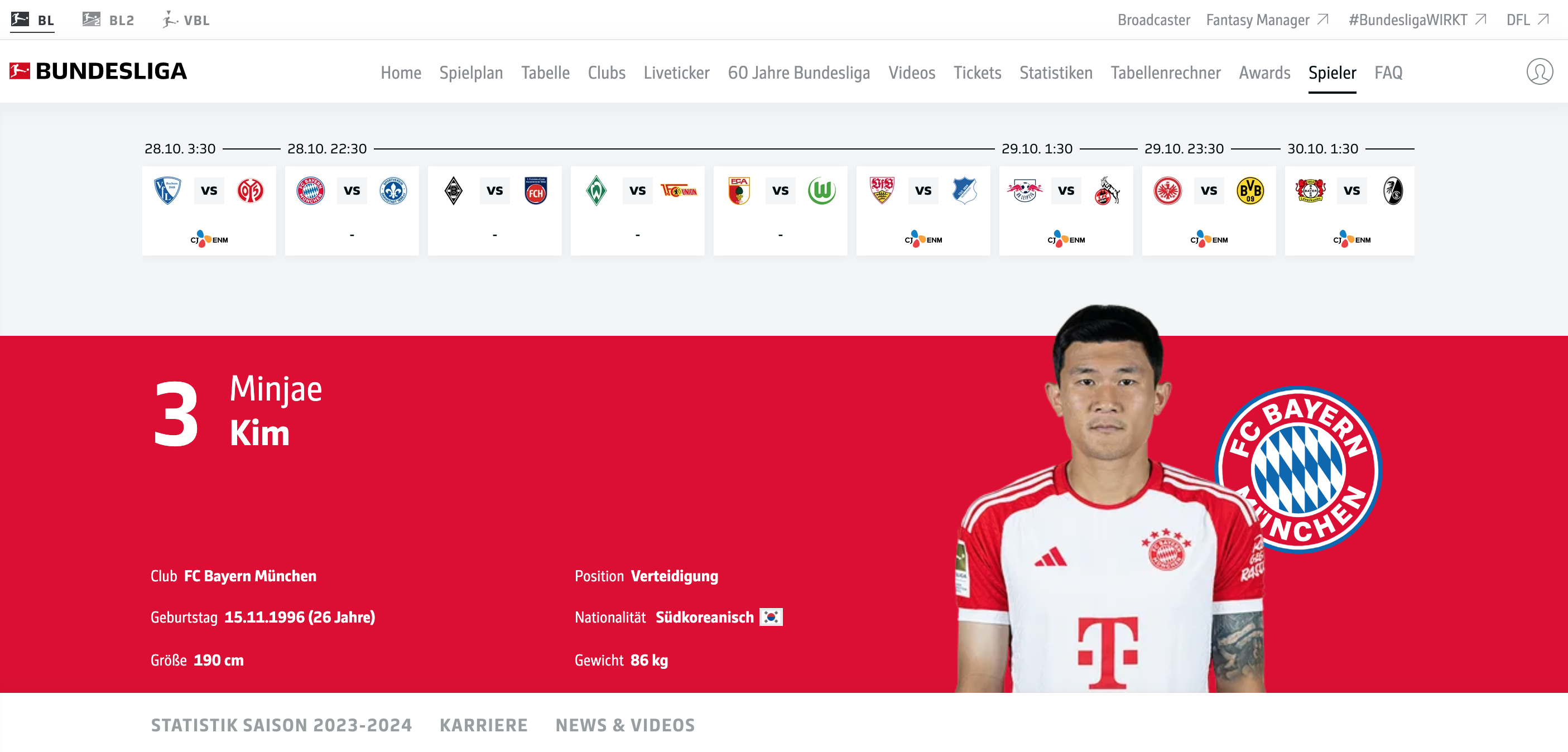Click Minjae Kim player portrait
This screenshot has width=1568, height=752.
[1111, 499]
